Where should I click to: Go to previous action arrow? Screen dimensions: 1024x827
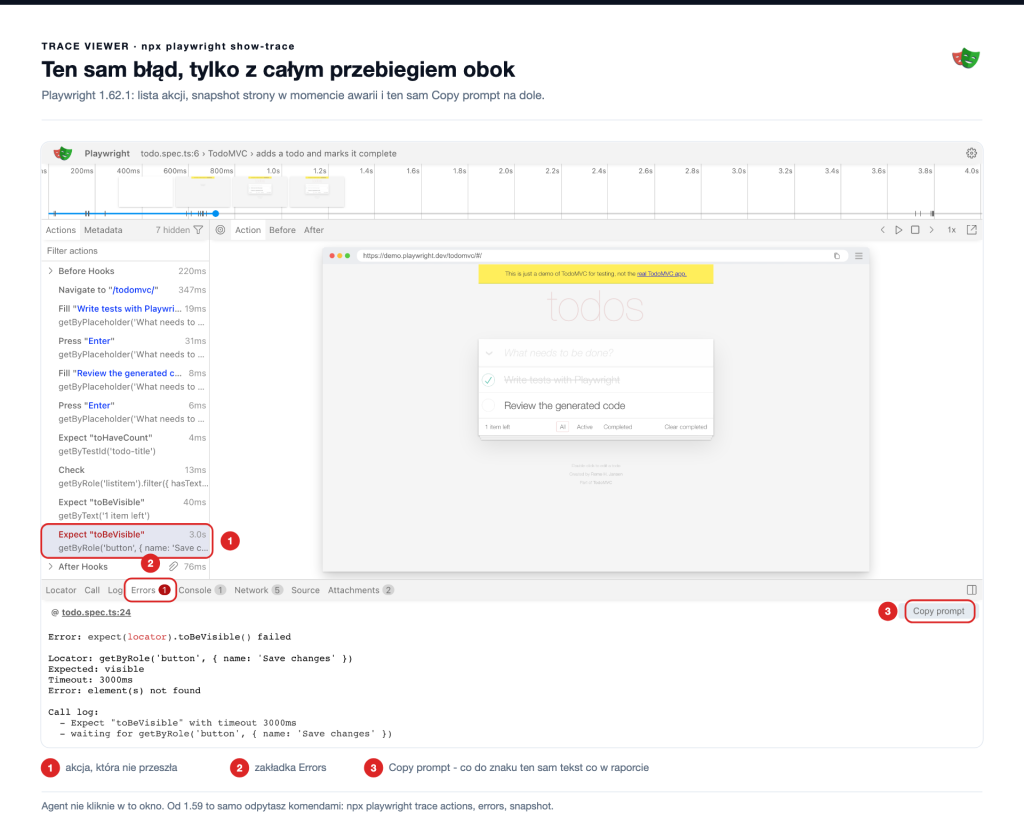click(883, 230)
